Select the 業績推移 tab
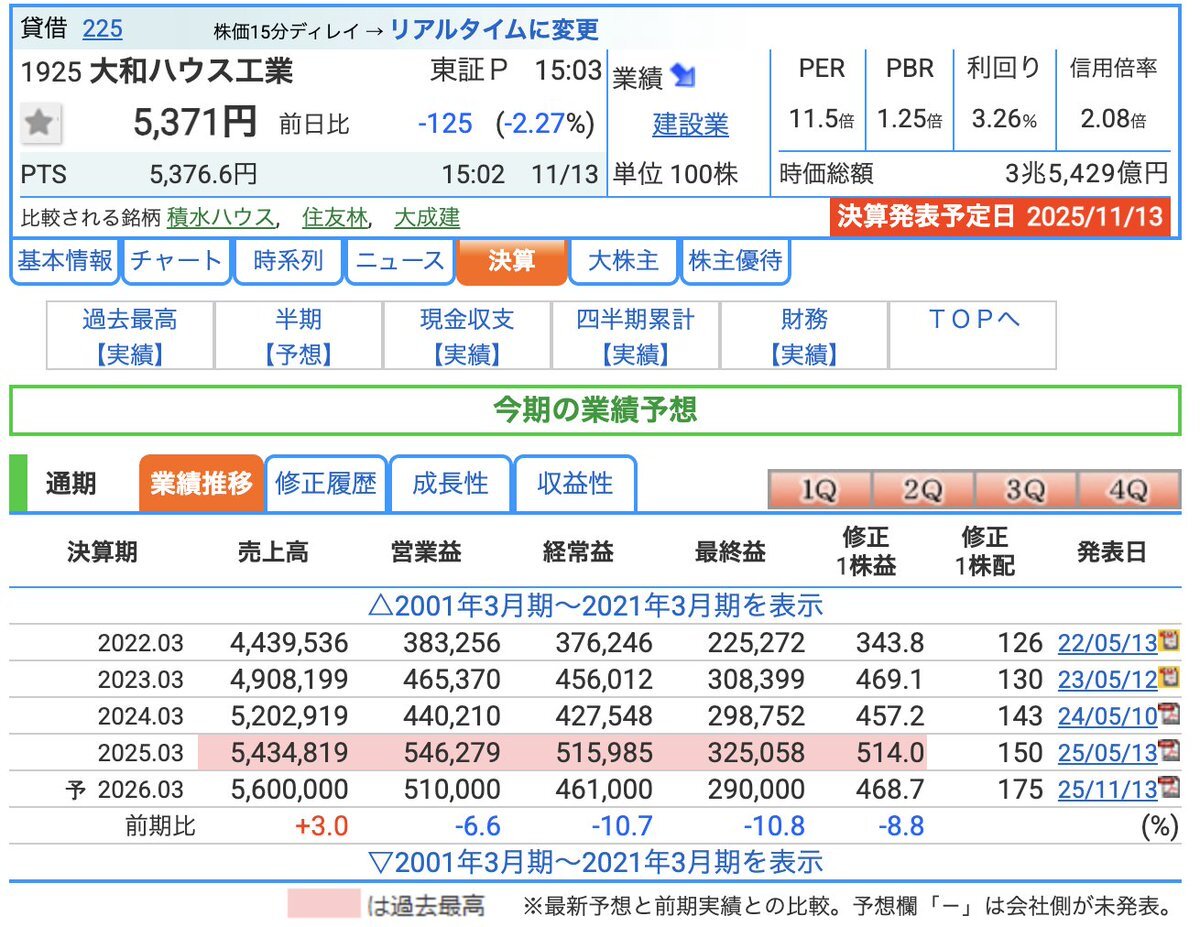Viewport: 1200px width, 927px height. pos(201,484)
